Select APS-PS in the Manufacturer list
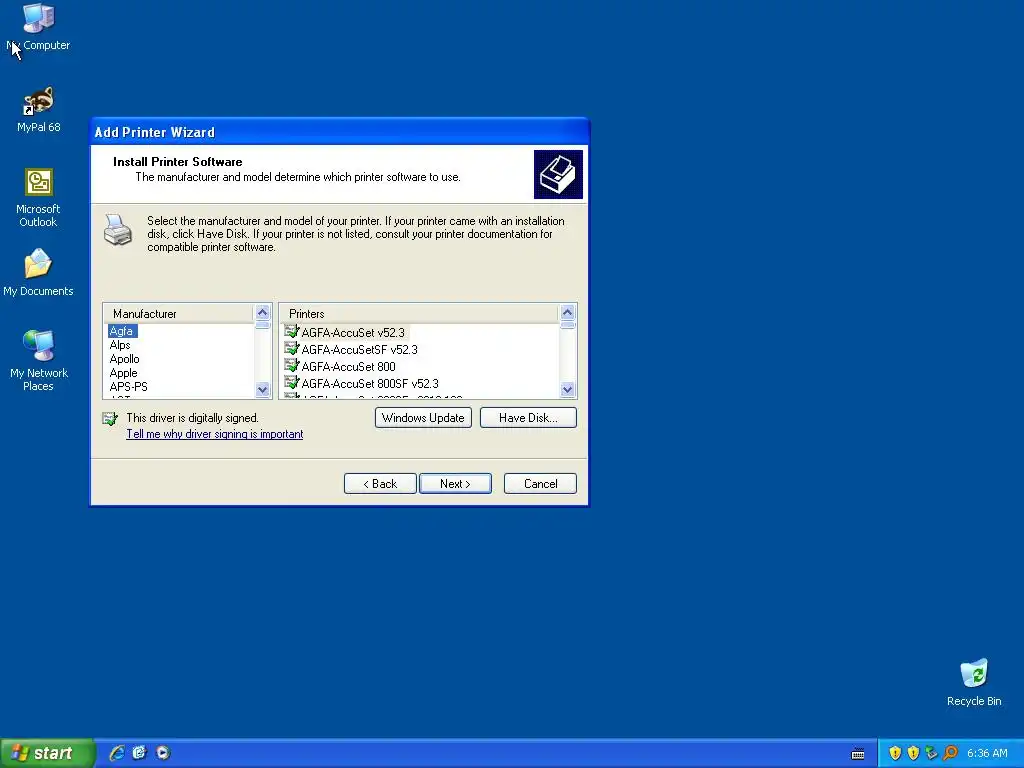Viewport: 1024px width, 768px height. click(x=129, y=387)
